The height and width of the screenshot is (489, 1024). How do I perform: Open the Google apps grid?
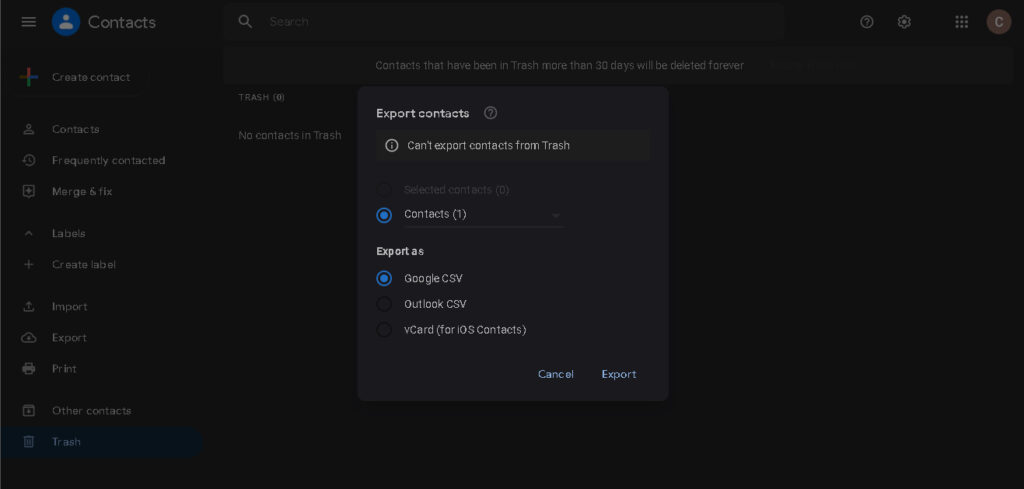(x=961, y=22)
